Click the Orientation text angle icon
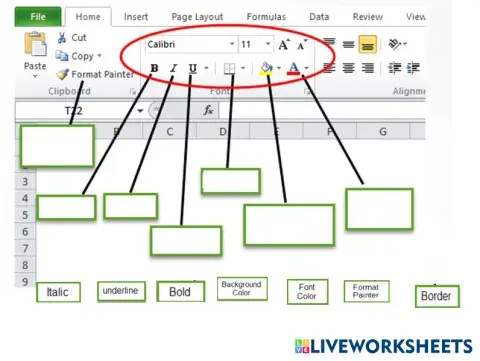Screen dimensions: 480x361 pos(395,44)
